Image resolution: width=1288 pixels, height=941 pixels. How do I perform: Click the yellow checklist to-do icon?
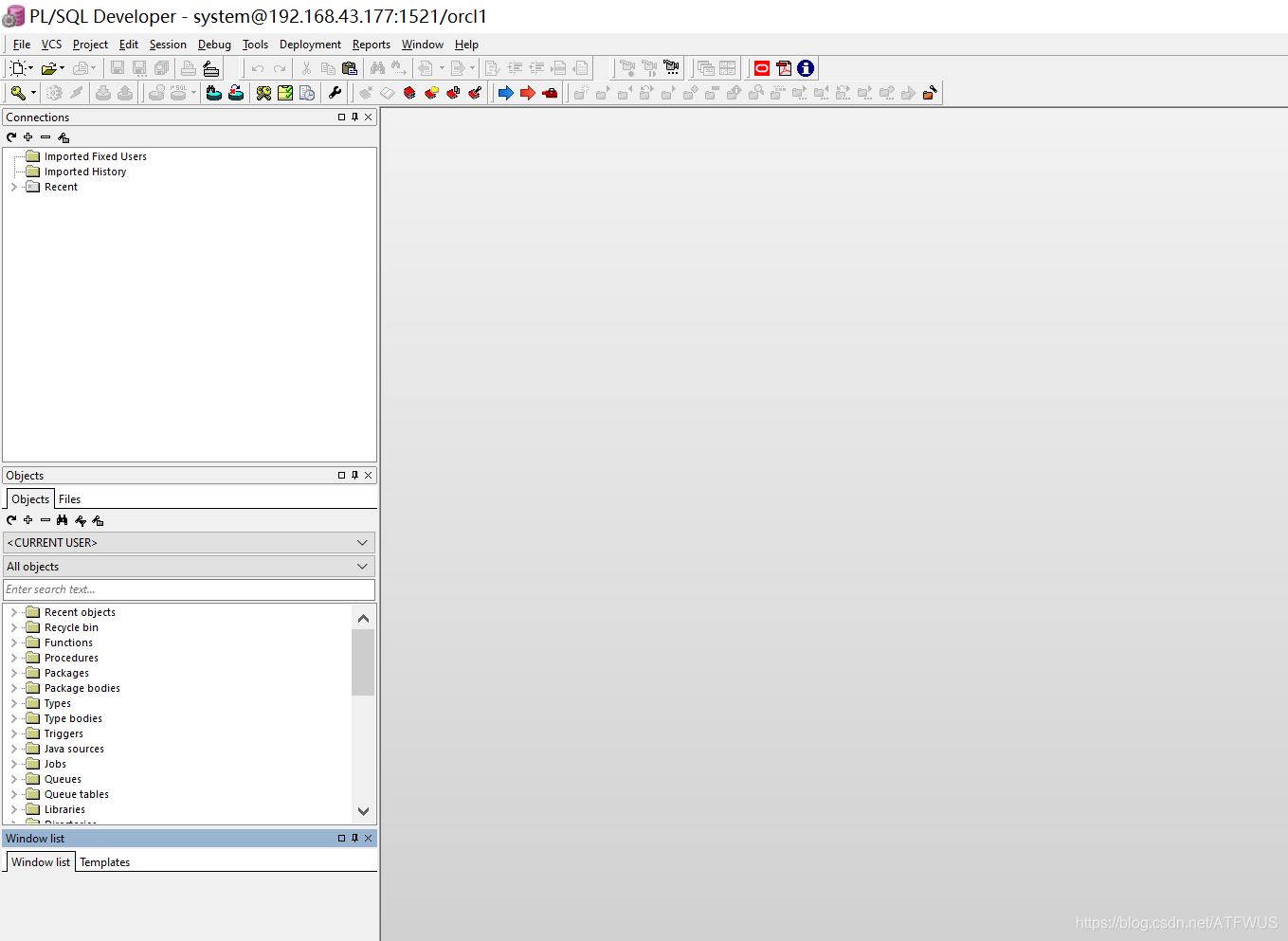285,93
